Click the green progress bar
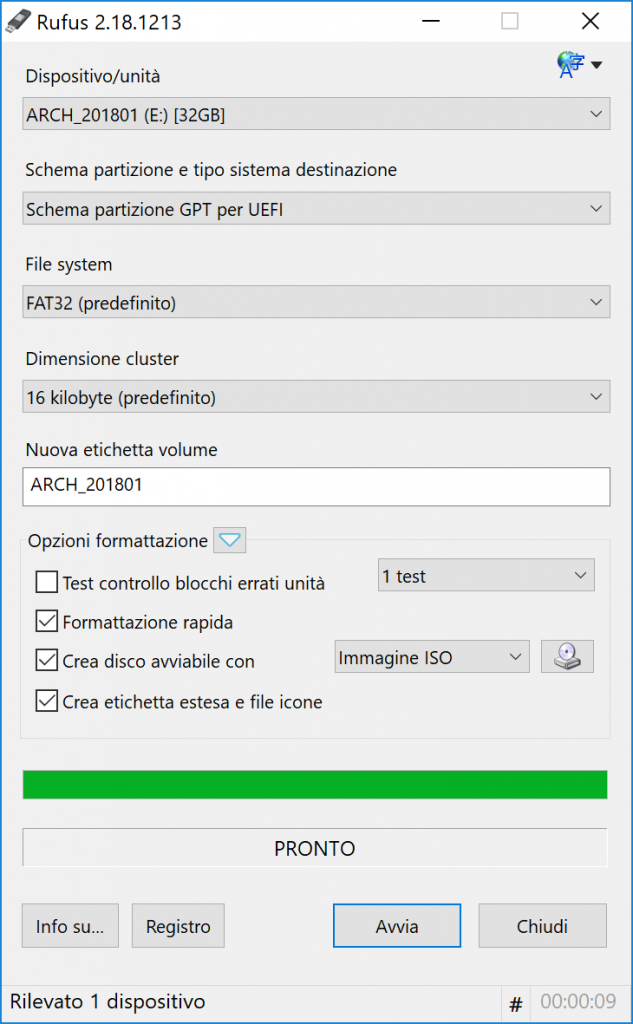 [315, 785]
